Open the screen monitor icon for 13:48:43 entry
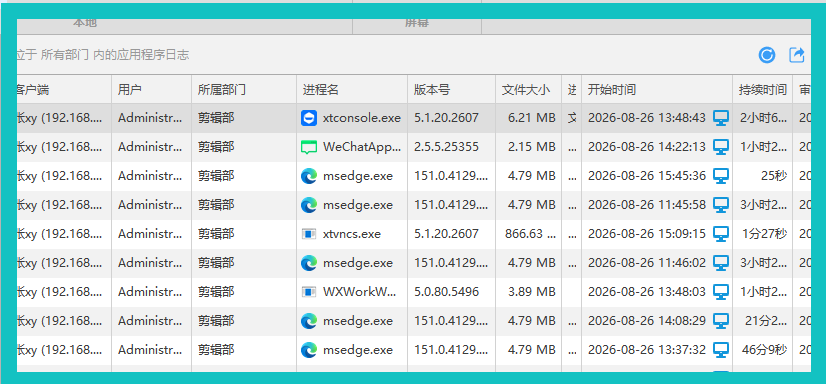The image size is (826, 384). [x=721, y=118]
